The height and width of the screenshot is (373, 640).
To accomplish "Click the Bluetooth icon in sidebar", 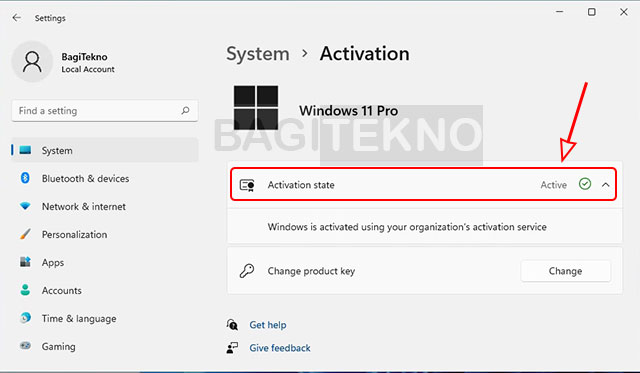I will (x=25, y=178).
